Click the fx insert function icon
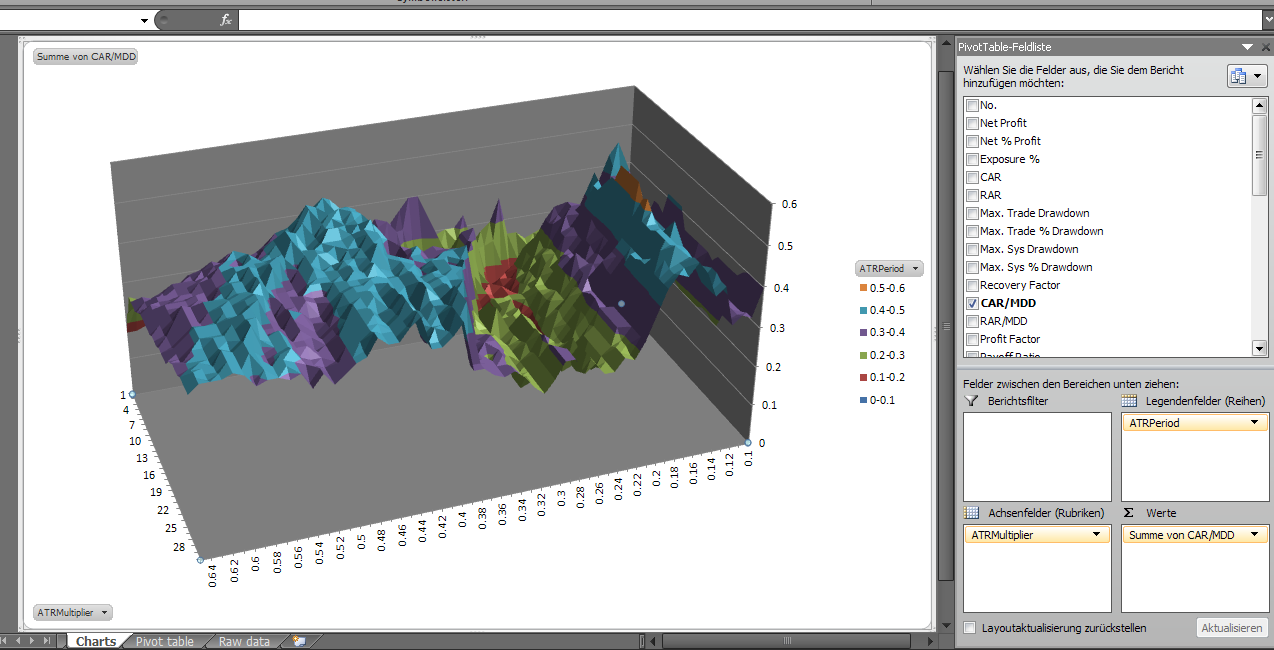The height and width of the screenshot is (650, 1274). click(226, 20)
